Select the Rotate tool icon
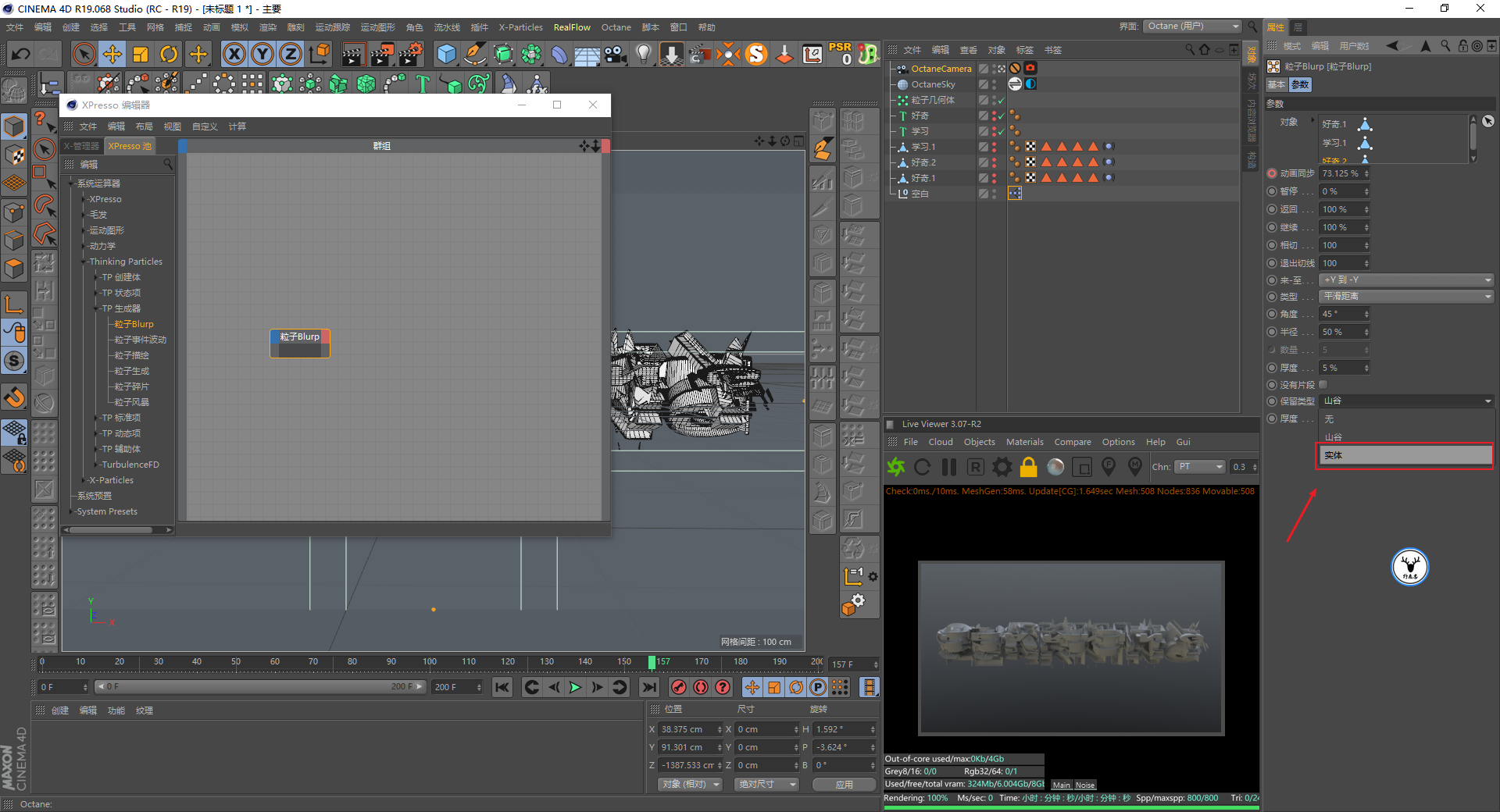This screenshot has width=1500, height=812. [169, 55]
